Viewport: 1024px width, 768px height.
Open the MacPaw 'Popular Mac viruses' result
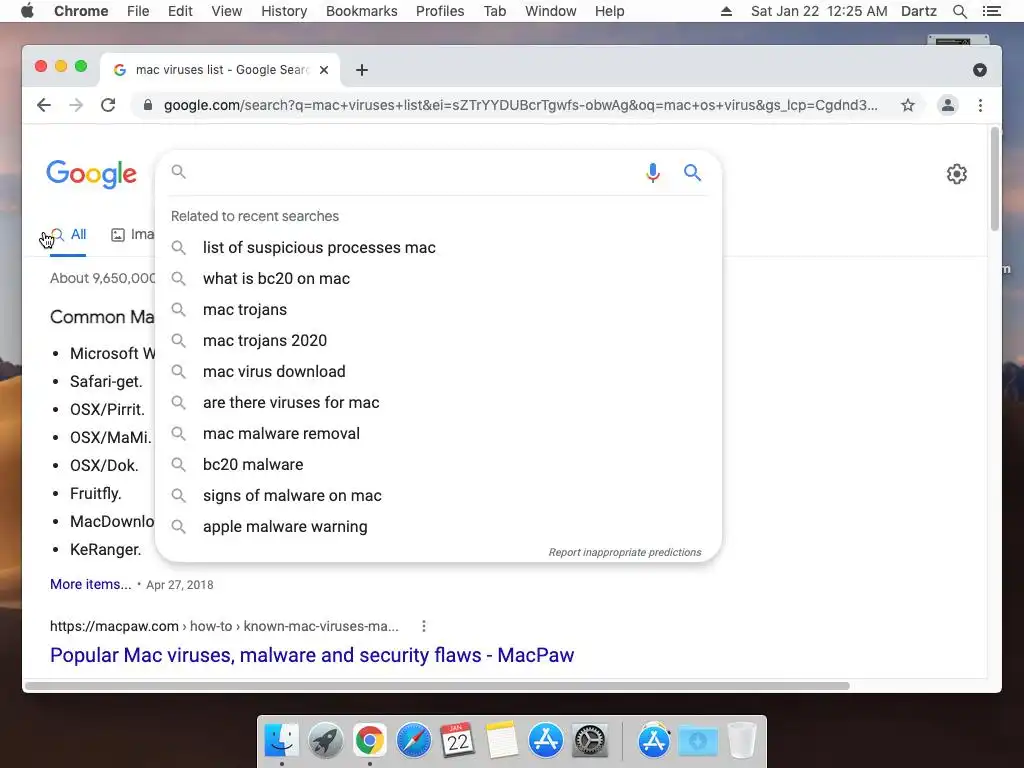pyautogui.click(x=312, y=655)
